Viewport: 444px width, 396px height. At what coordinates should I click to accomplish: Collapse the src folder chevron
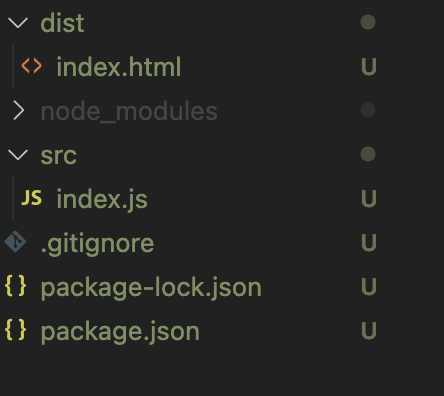tap(18, 155)
